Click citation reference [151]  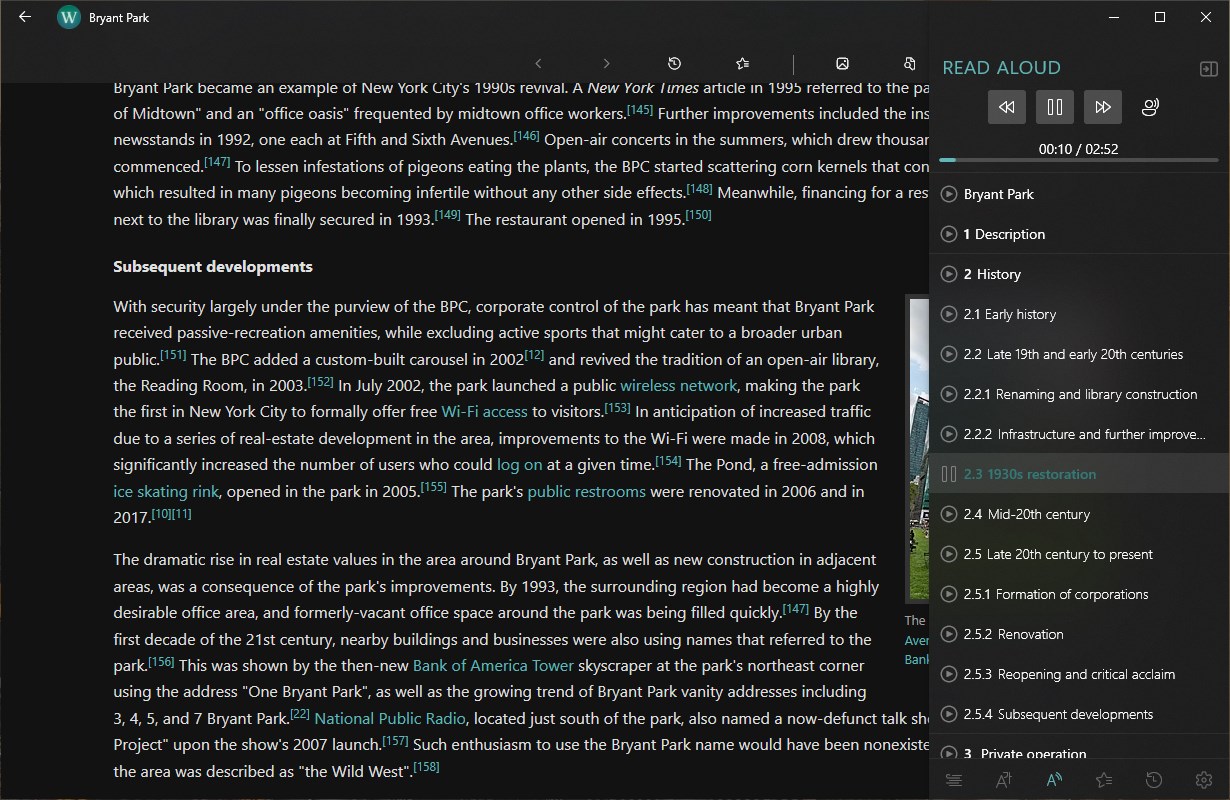(x=173, y=354)
